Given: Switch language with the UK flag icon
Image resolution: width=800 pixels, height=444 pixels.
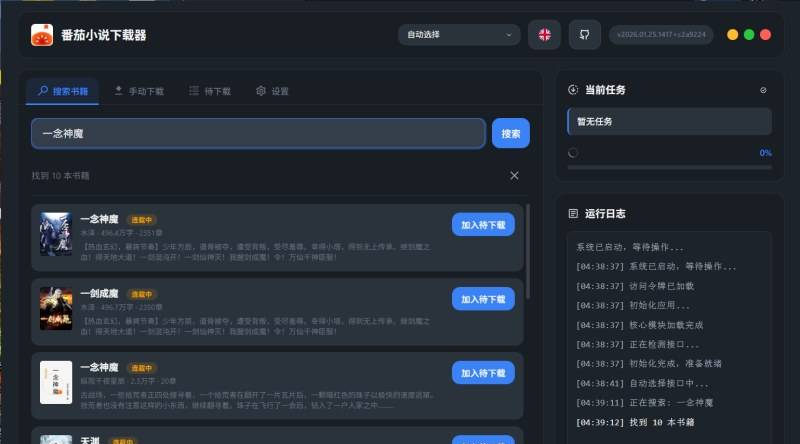Looking at the screenshot, I should 544,35.
